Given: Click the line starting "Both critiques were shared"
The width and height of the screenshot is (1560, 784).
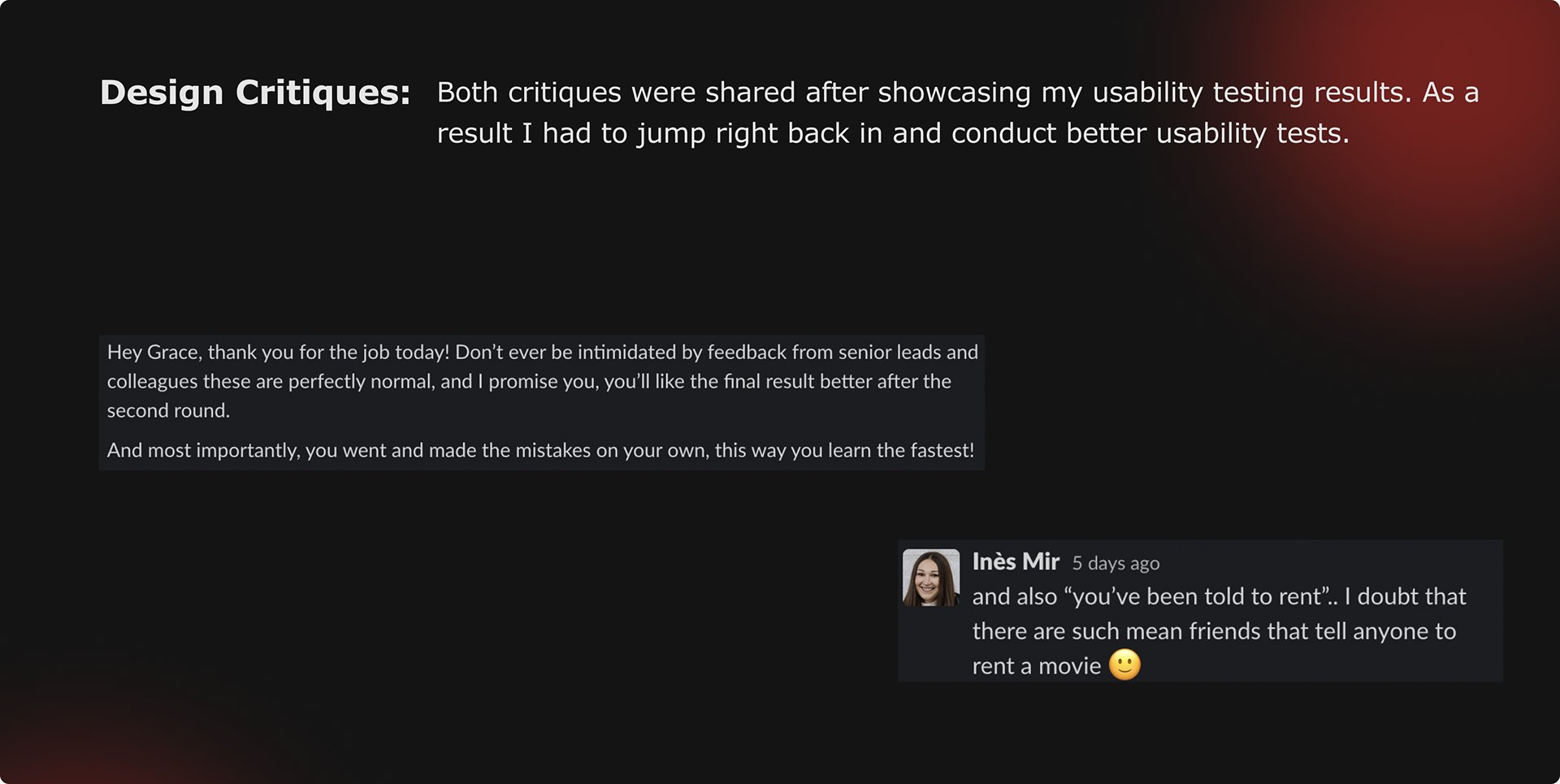Looking at the screenshot, I should 957,93.
